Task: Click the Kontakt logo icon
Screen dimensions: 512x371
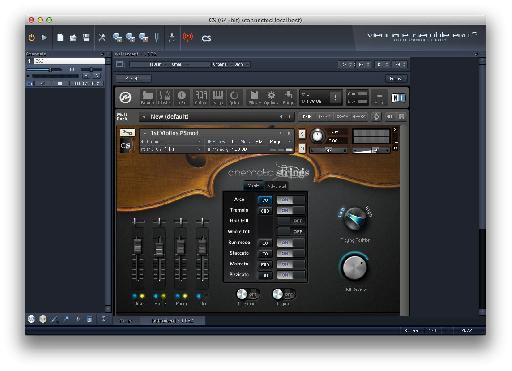Action: pyautogui.click(x=125, y=97)
